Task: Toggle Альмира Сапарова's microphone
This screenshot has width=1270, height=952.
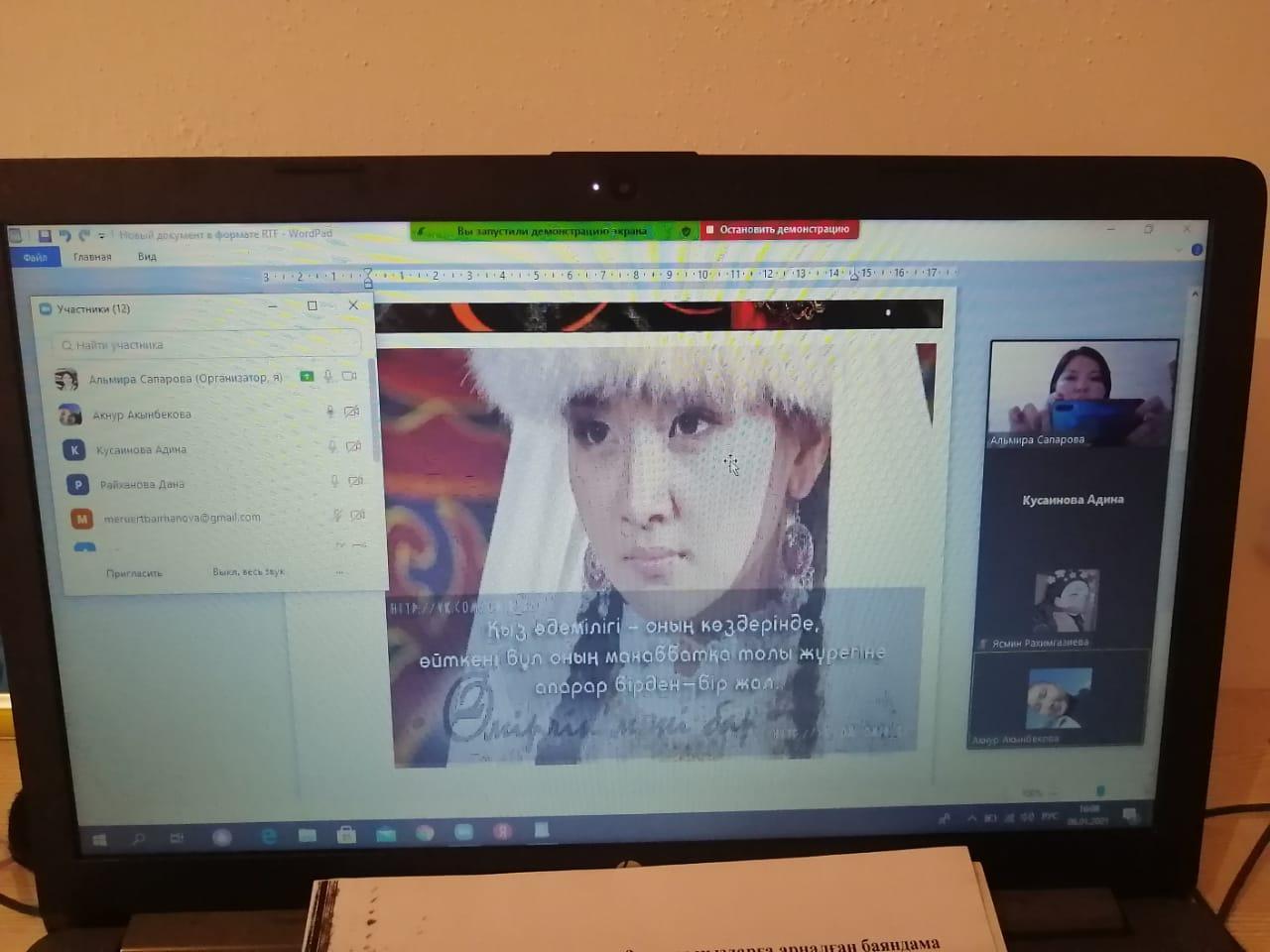Action: pos(328,377)
